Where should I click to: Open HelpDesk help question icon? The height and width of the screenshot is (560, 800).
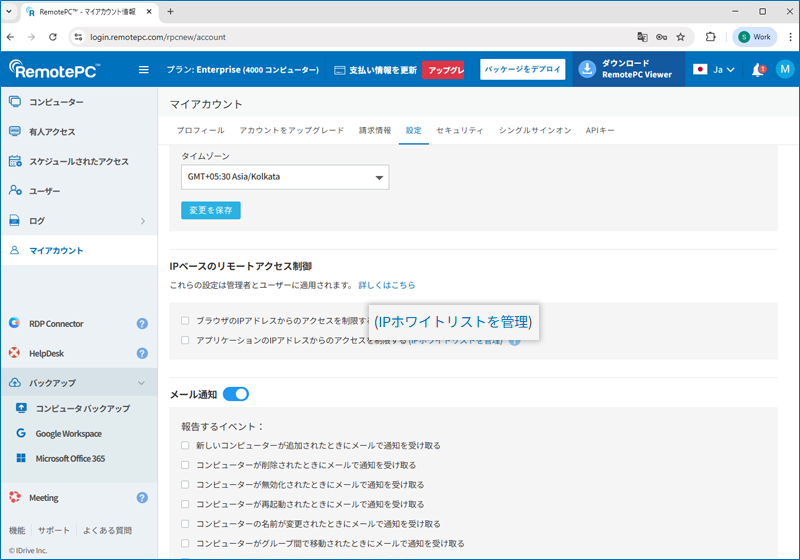click(x=142, y=353)
